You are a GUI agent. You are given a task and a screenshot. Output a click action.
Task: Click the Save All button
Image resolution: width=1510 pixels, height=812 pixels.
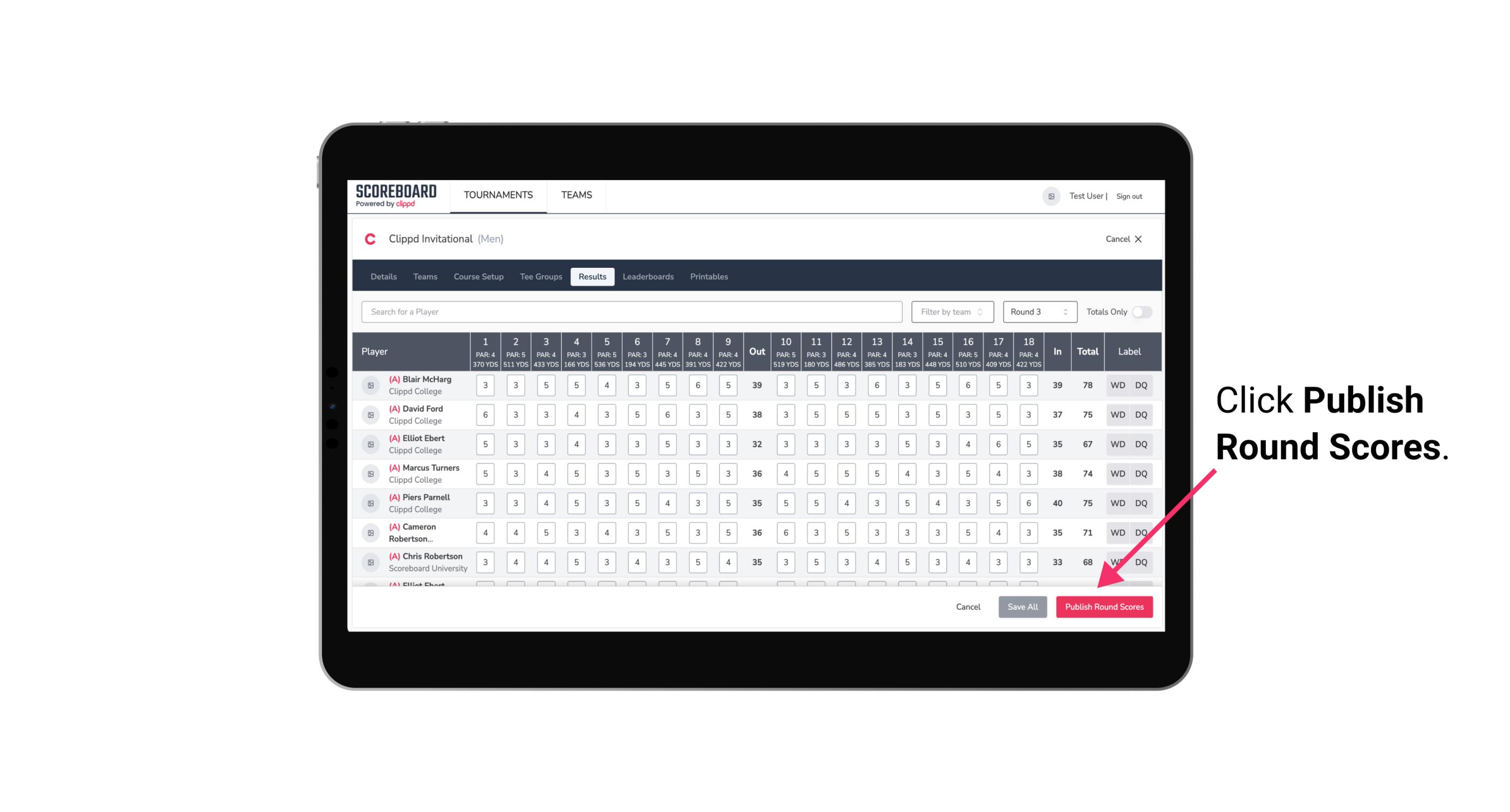pos(1022,606)
